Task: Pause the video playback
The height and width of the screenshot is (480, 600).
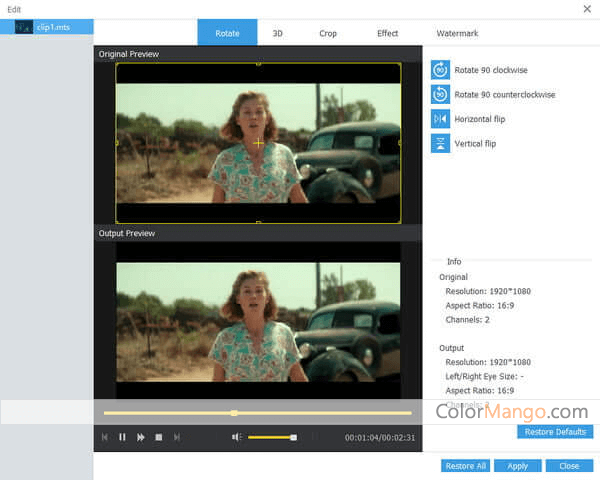Action: tap(123, 437)
